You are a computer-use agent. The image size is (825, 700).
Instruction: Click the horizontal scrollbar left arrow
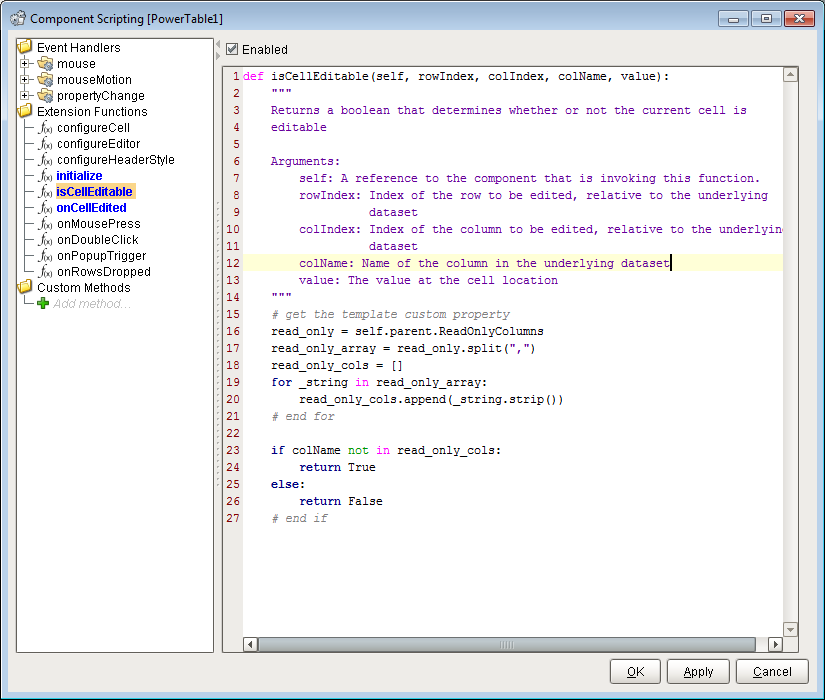coord(250,644)
